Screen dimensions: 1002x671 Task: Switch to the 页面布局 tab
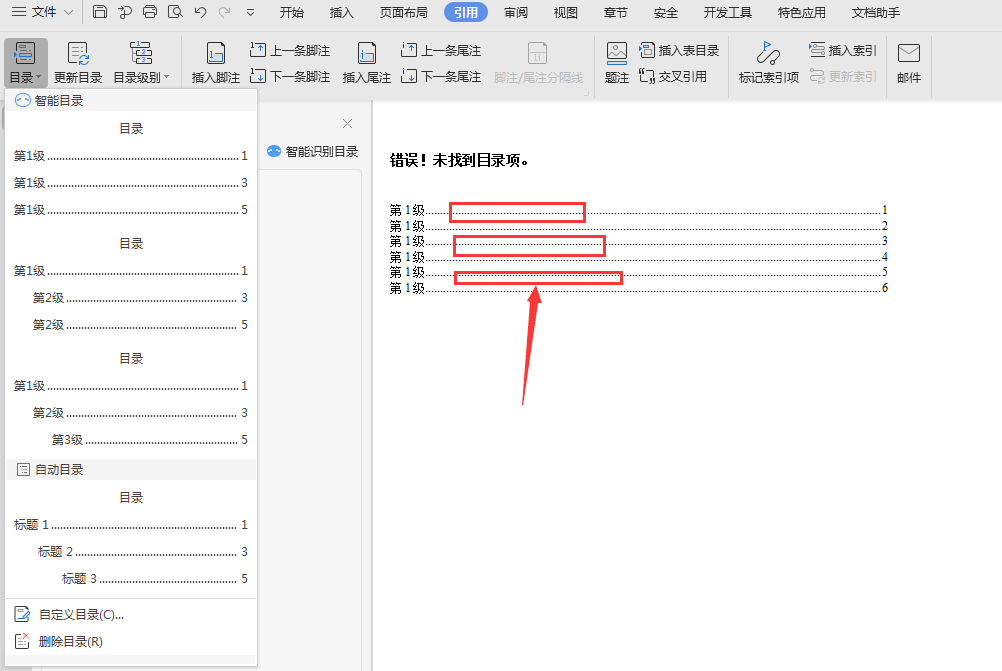(x=403, y=12)
